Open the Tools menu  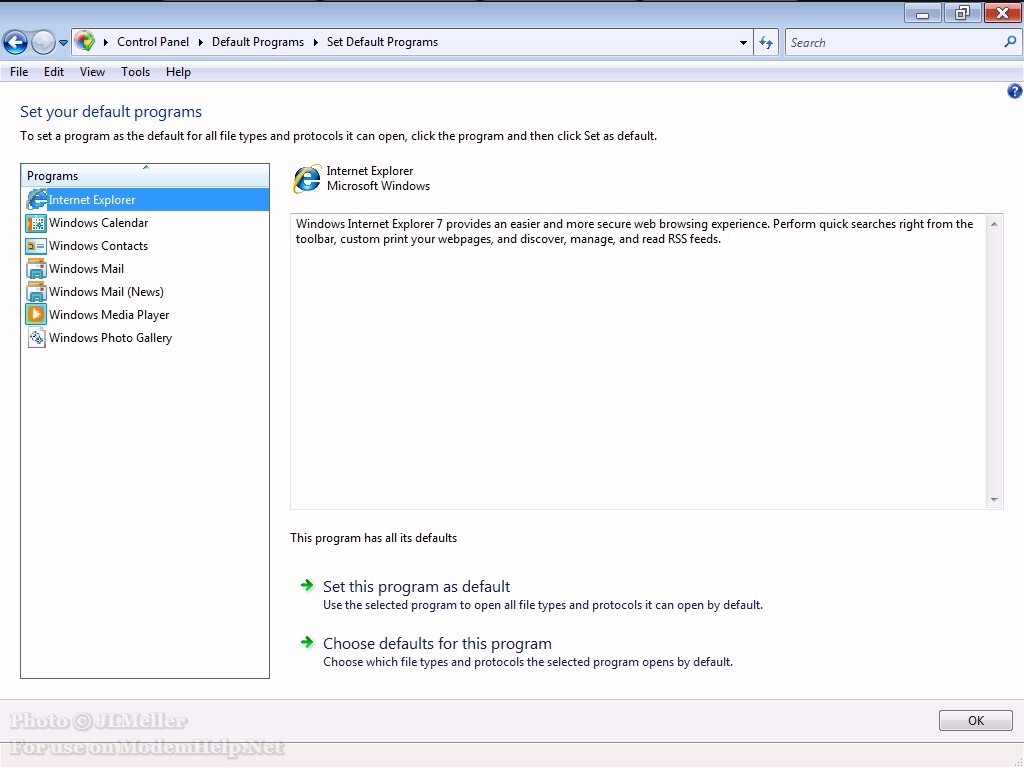point(135,72)
